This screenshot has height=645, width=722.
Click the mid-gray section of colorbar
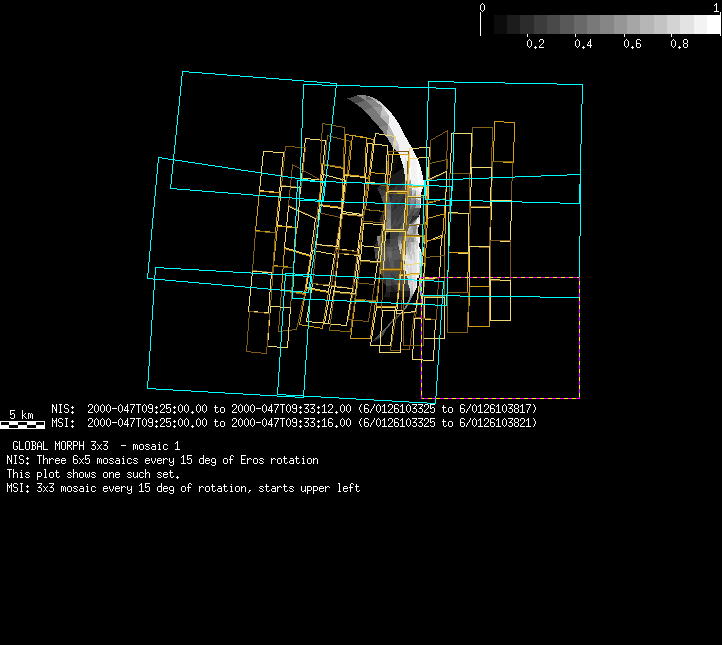coord(600,25)
